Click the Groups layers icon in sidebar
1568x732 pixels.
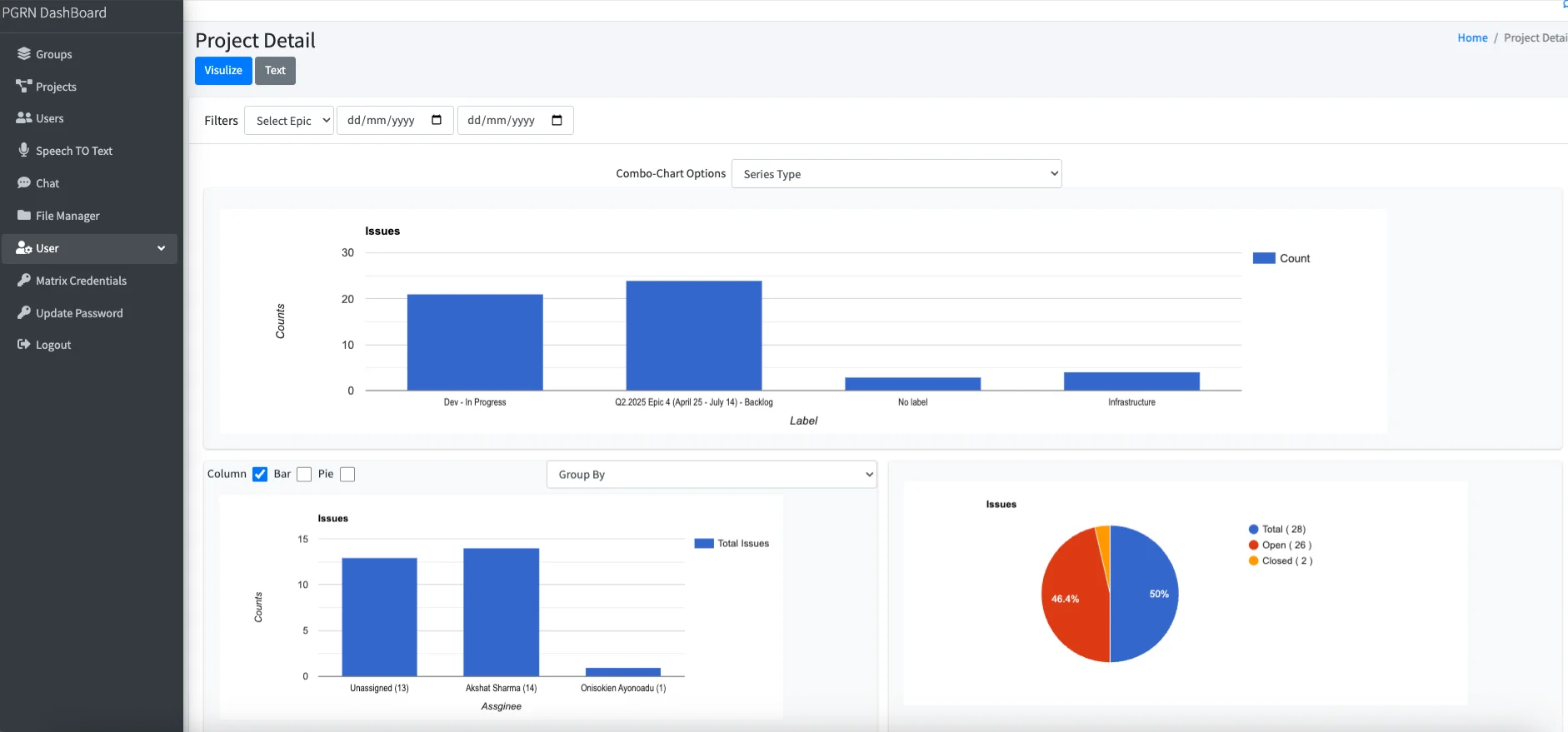point(24,54)
